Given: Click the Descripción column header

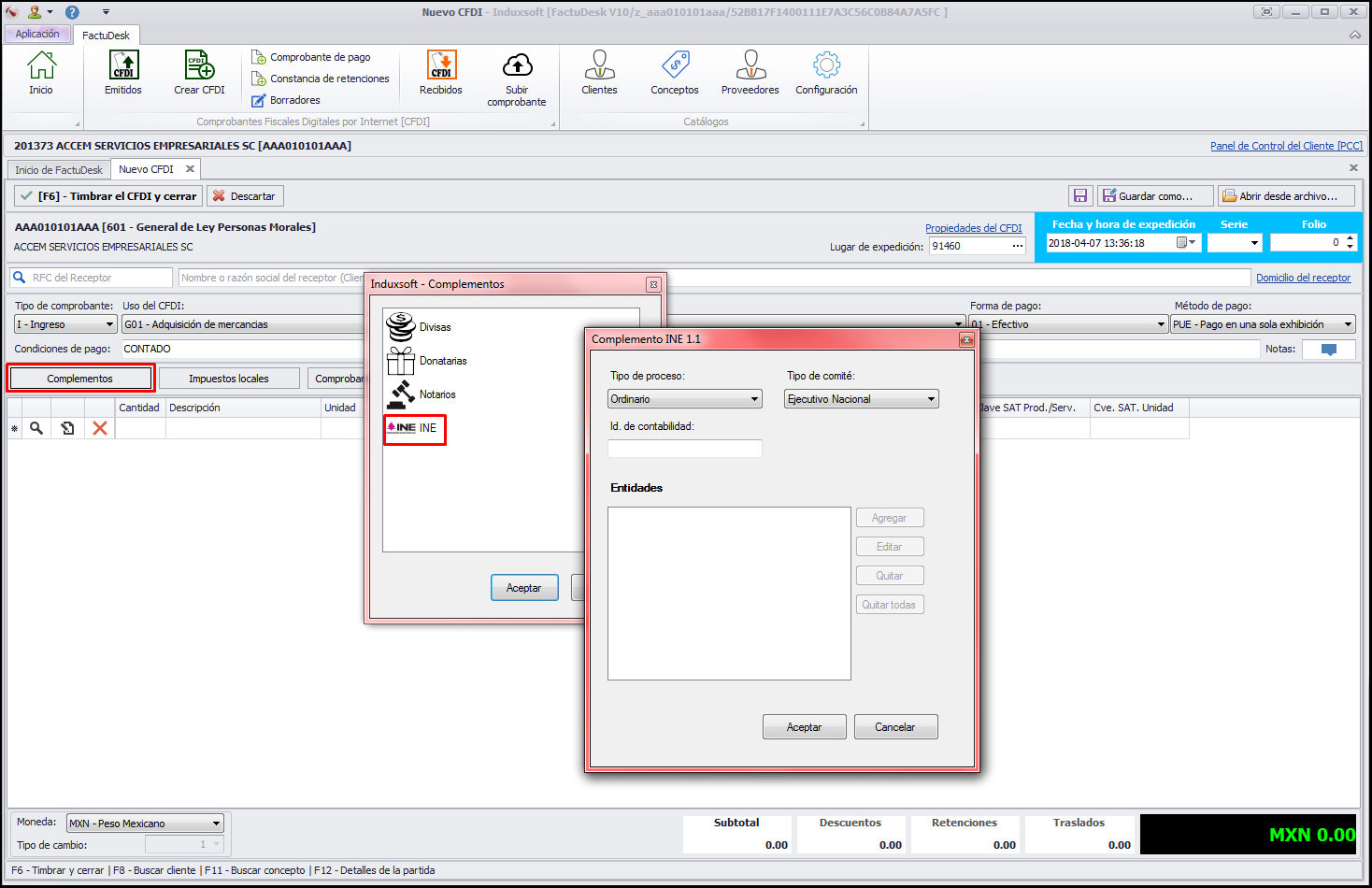Looking at the screenshot, I should pos(243,408).
